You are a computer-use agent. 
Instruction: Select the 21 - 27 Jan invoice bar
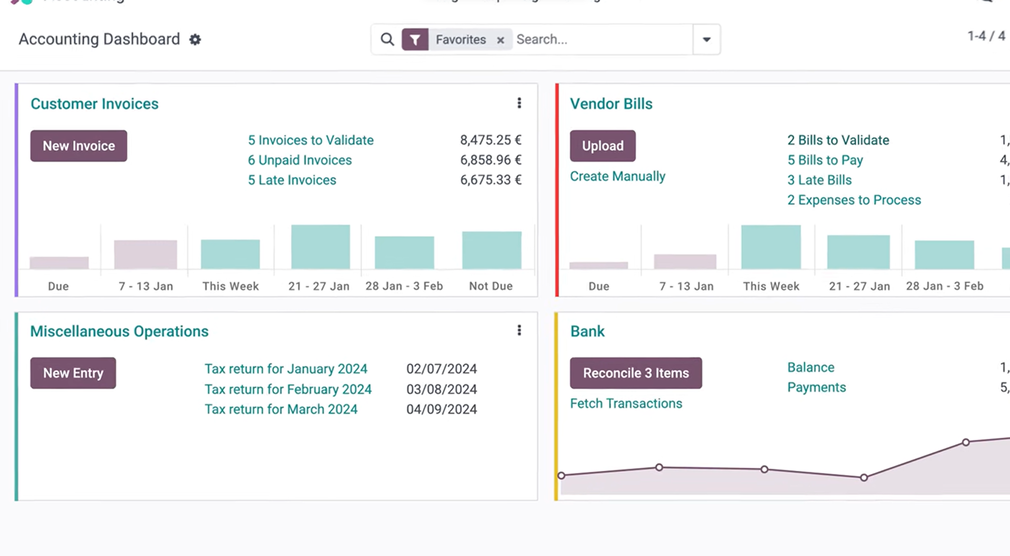click(x=320, y=247)
